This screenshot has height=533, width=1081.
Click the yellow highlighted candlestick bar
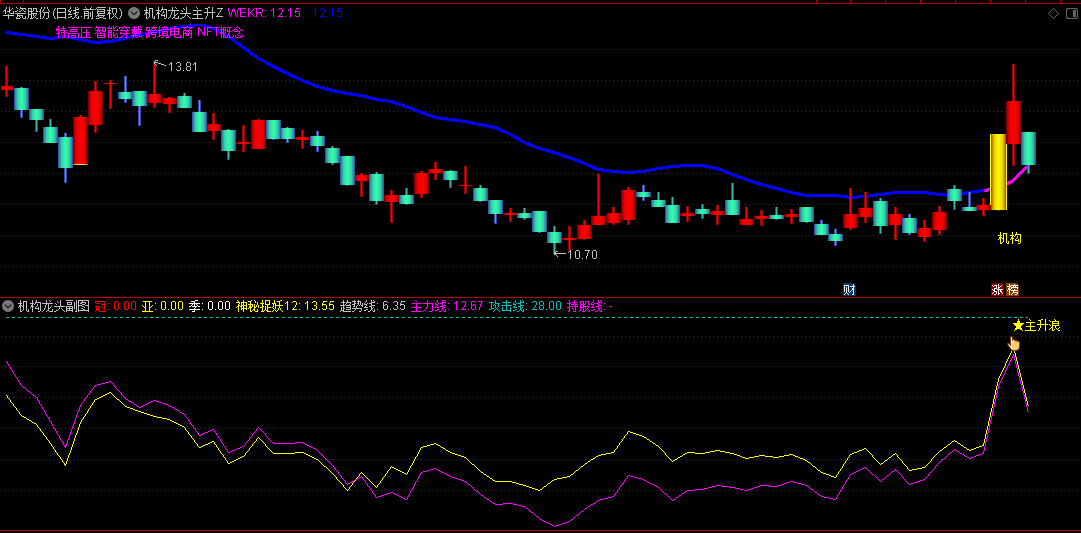click(x=998, y=172)
